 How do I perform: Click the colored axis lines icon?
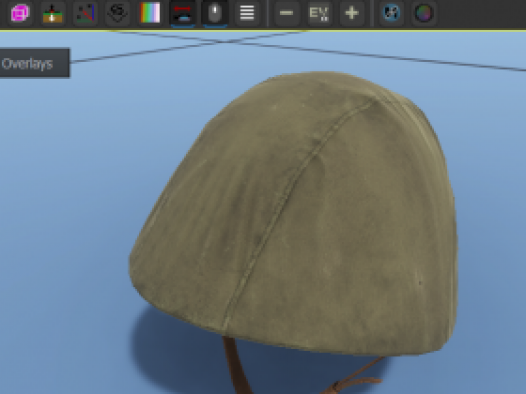85,13
